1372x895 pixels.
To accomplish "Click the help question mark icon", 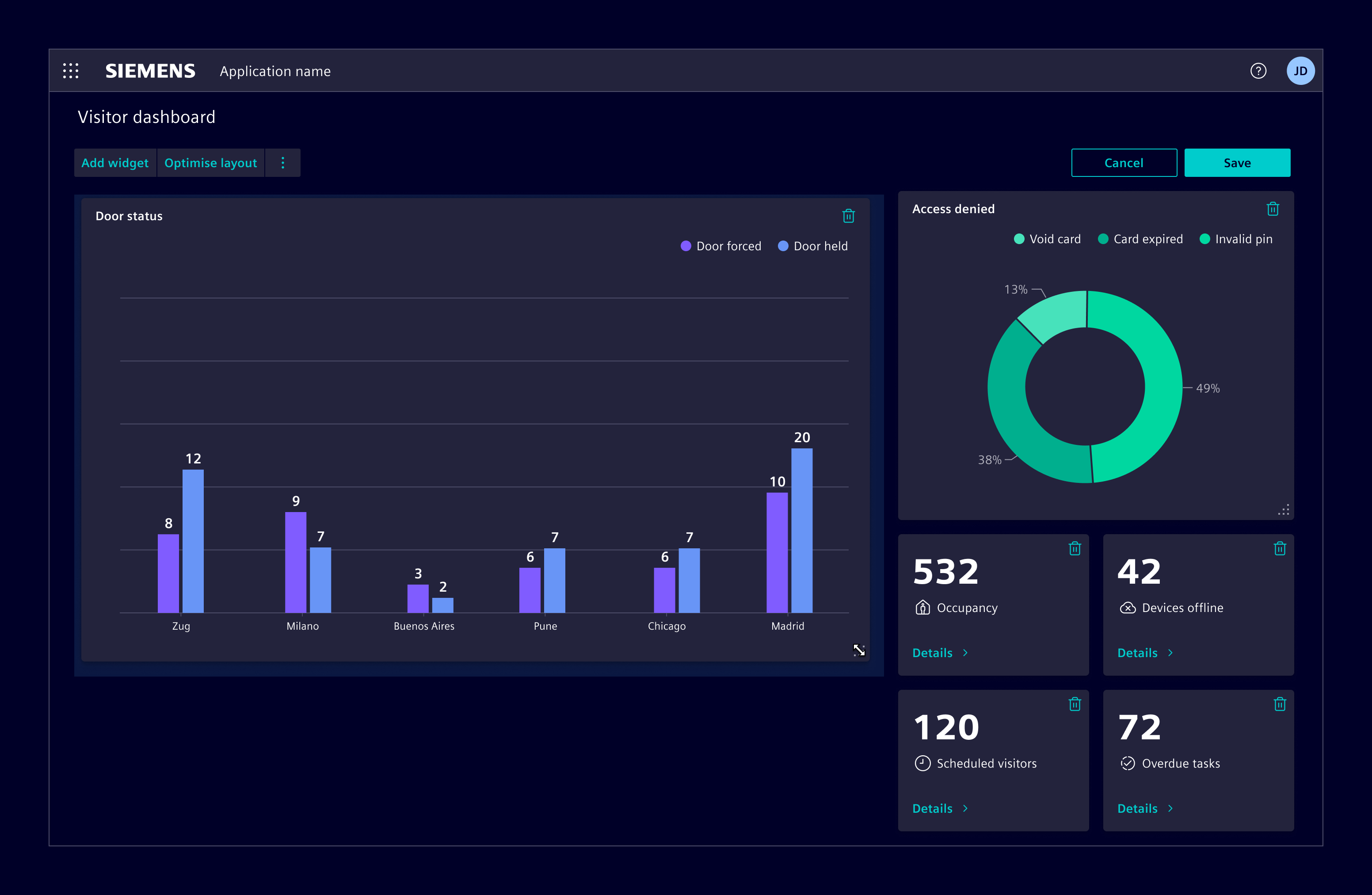I will tap(1258, 70).
